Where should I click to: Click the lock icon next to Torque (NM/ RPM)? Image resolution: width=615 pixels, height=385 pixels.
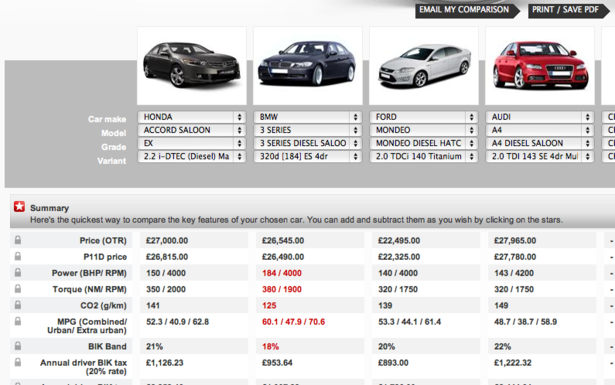click(x=18, y=289)
